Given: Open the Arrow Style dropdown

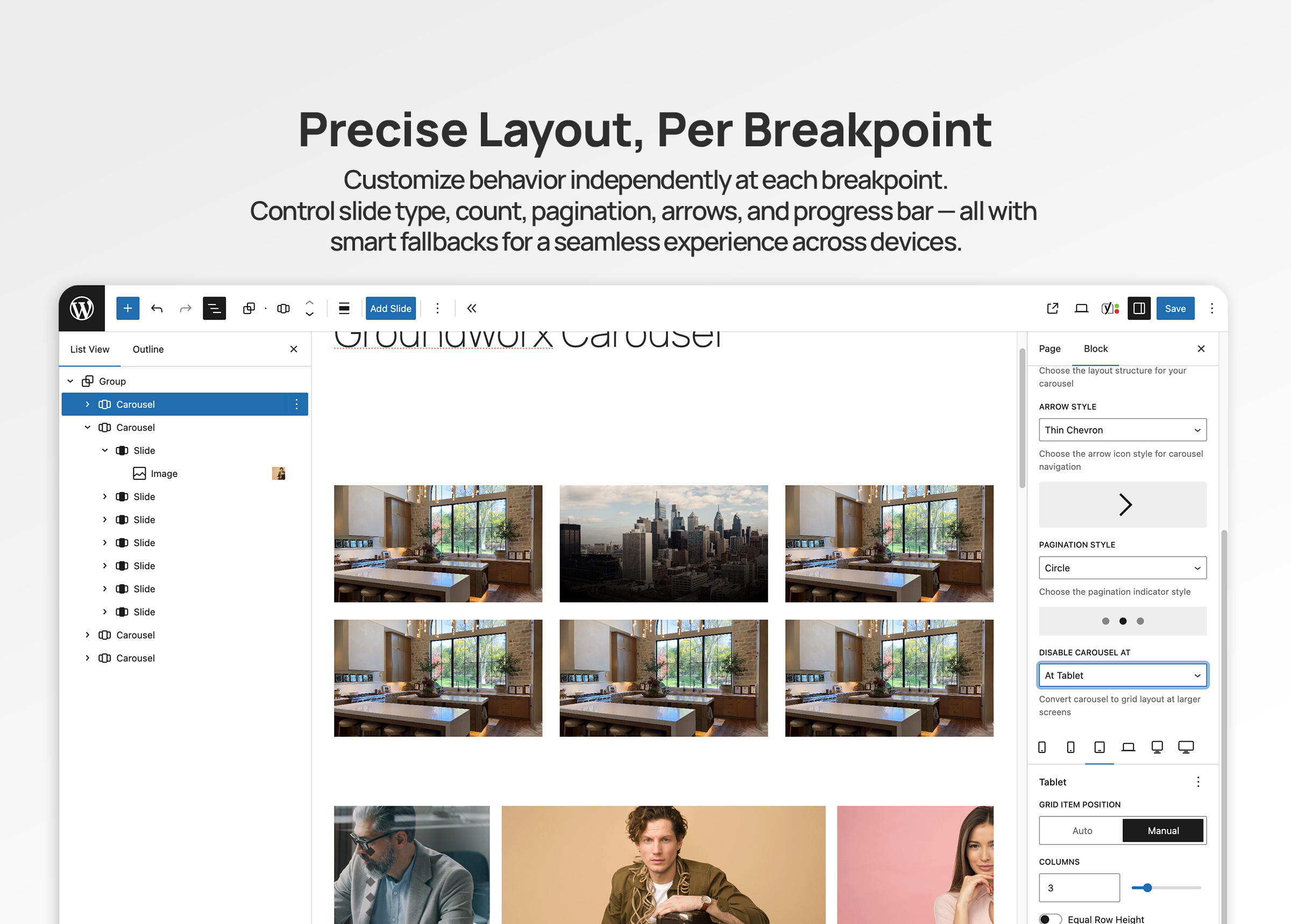Looking at the screenshot, I should pyautogui.click(x=1122, y=430).
